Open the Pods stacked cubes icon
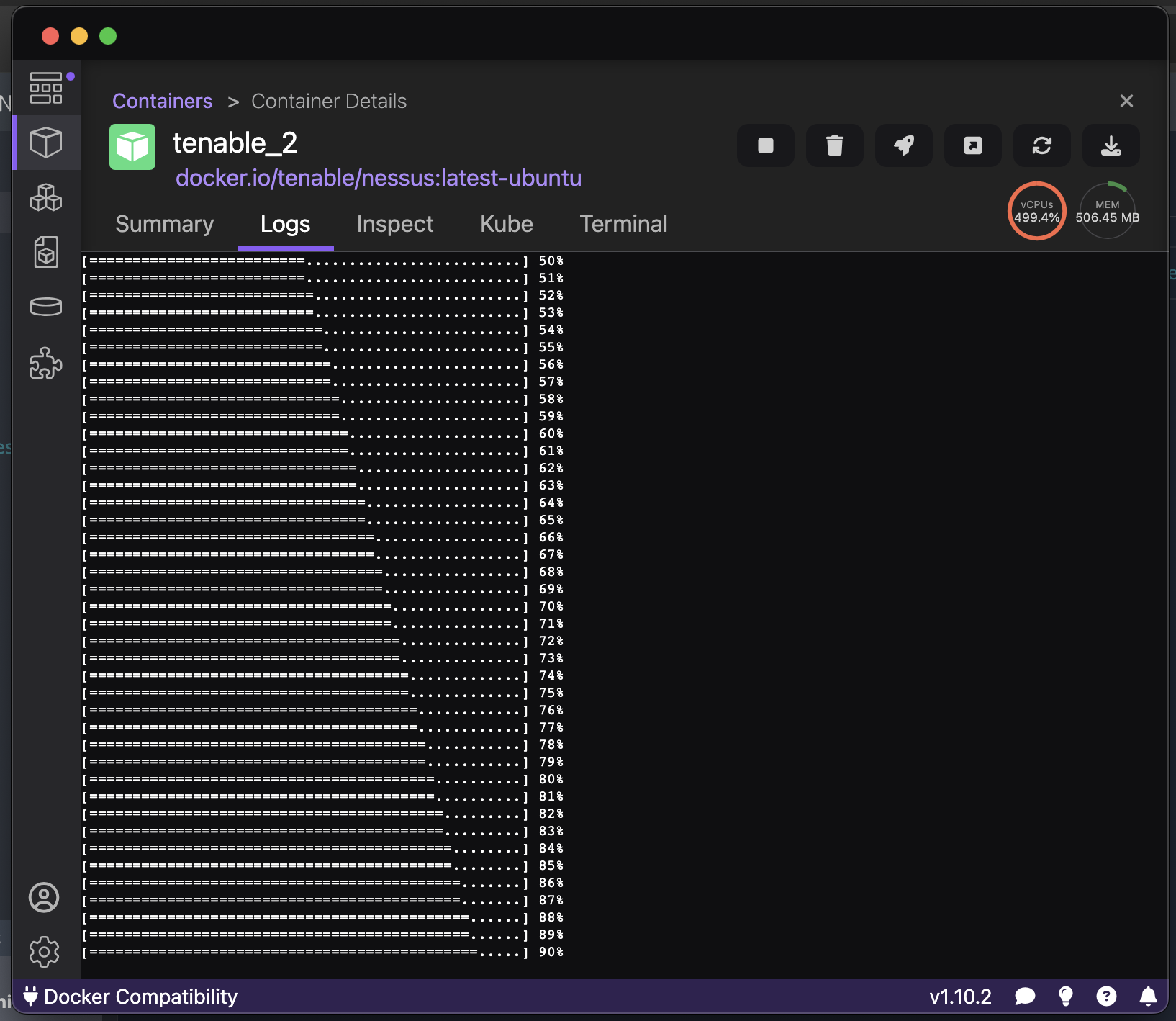 [x=46, y=197]
